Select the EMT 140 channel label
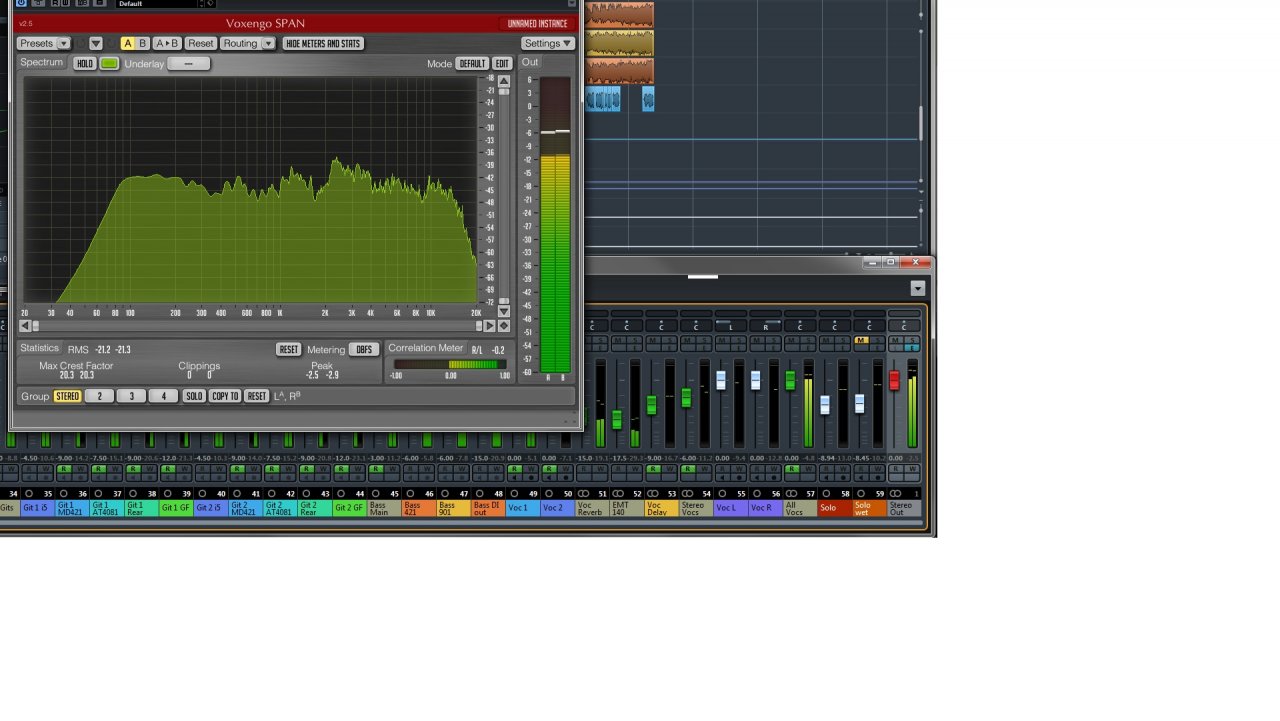Screen dimensions: 1280x721 (626, 508)
